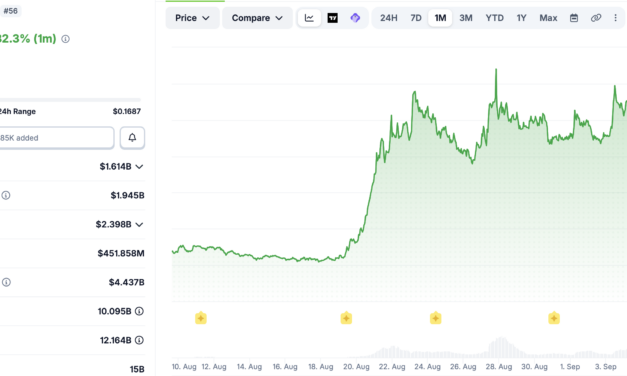Click the $451.858M value

pos(121,253)
